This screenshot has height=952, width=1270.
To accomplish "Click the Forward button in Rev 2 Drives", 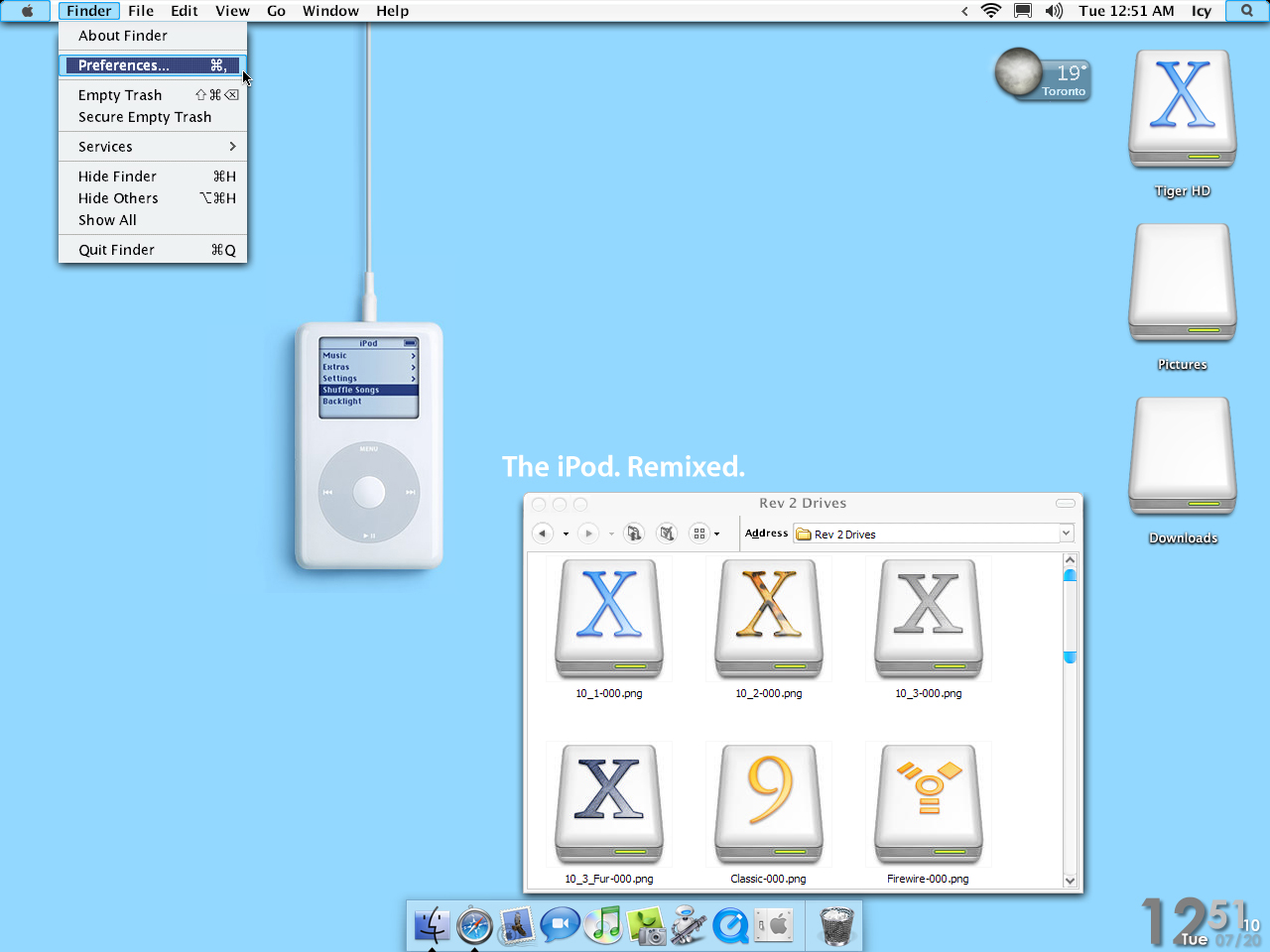I will click(588, 534).
